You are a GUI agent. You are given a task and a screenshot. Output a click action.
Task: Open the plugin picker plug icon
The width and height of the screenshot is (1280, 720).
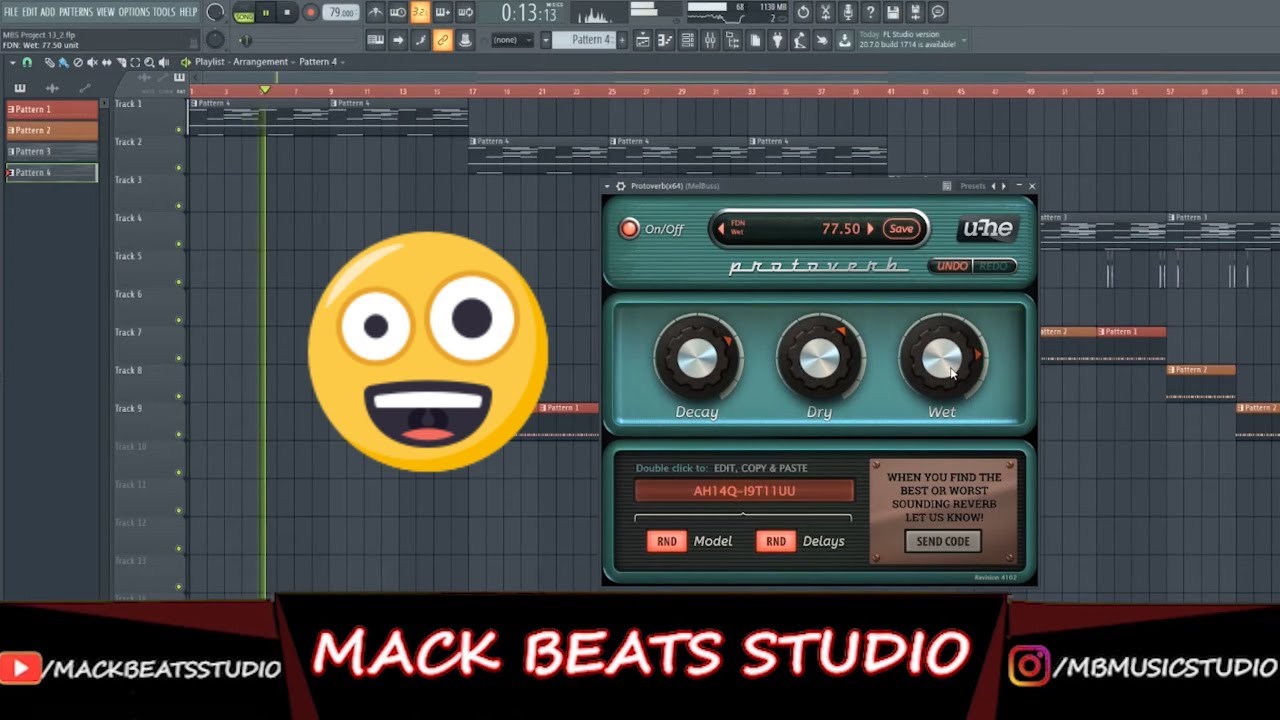coord(778,40)
